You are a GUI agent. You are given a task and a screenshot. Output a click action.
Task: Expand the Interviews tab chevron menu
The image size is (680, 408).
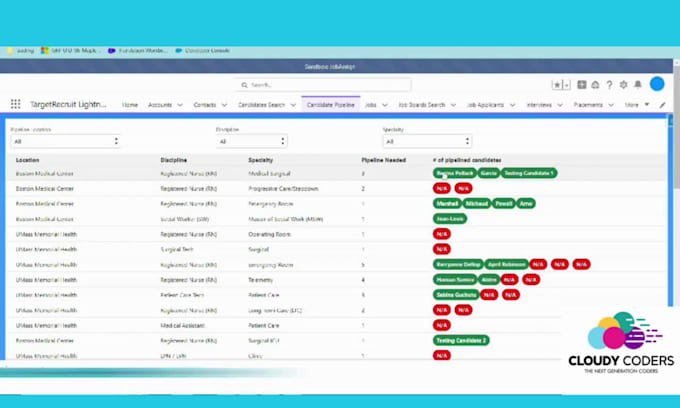tap(560, 105)
